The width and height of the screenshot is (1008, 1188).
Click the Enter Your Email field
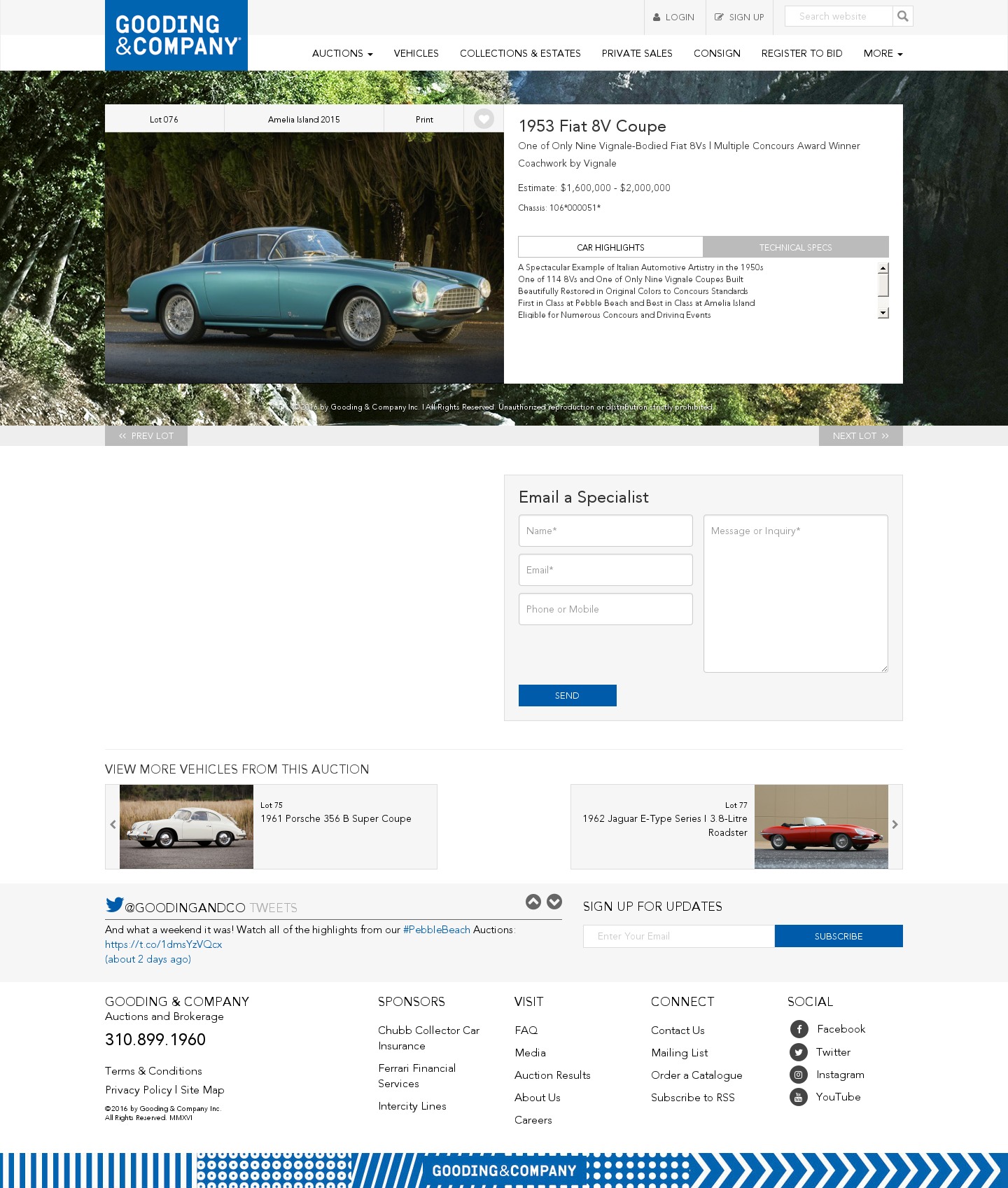coord(679,936)
